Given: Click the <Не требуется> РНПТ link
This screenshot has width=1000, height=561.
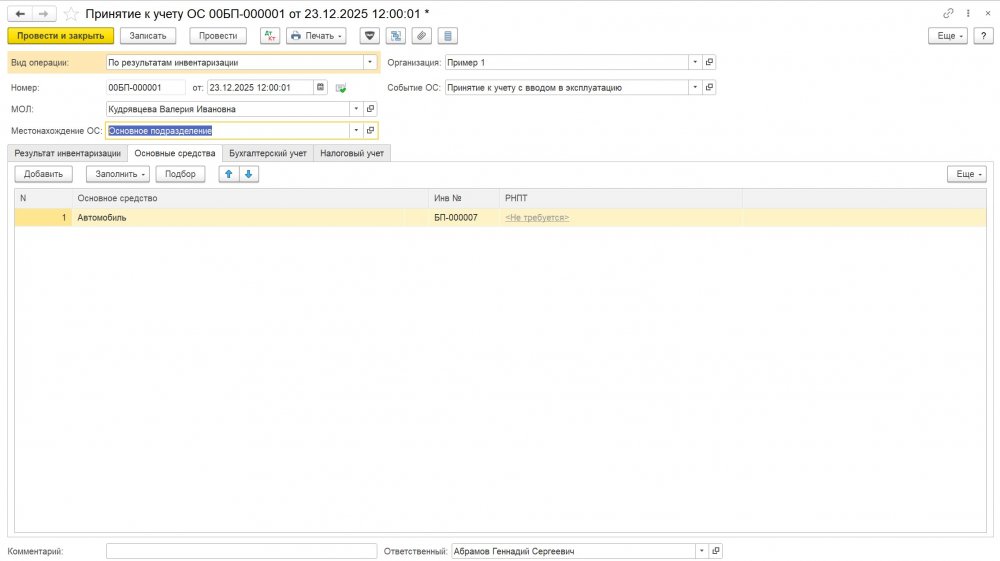Looking at the screenshot, I should point(537,217).
